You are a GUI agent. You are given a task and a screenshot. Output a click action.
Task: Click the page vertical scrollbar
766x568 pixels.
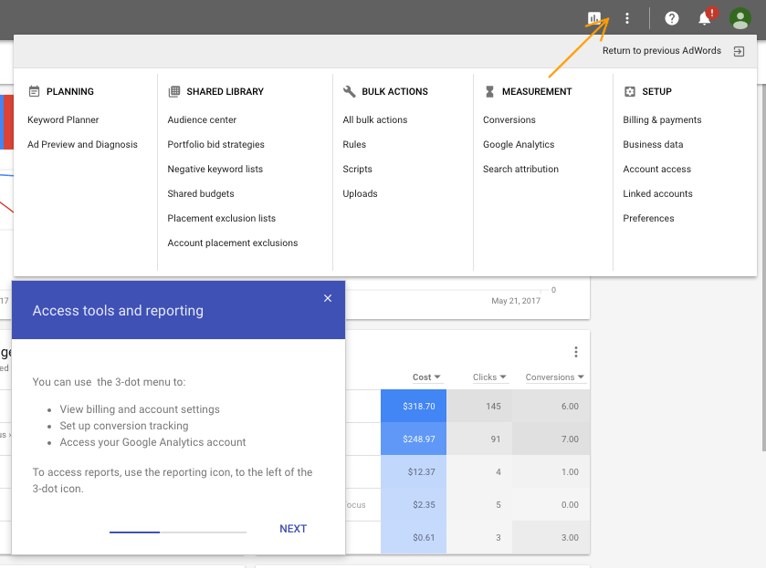coord(762,268)
